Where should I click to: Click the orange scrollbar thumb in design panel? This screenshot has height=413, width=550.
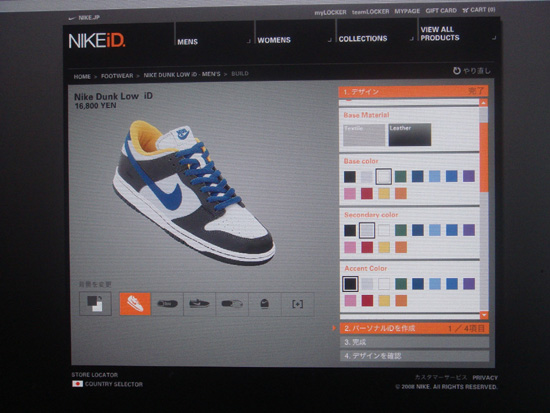484,157
